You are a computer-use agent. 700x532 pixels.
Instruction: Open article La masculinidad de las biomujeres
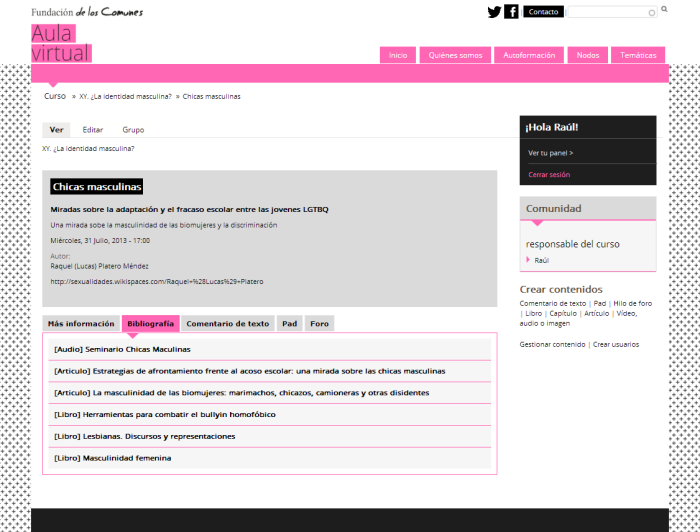[x=270, y=393]
